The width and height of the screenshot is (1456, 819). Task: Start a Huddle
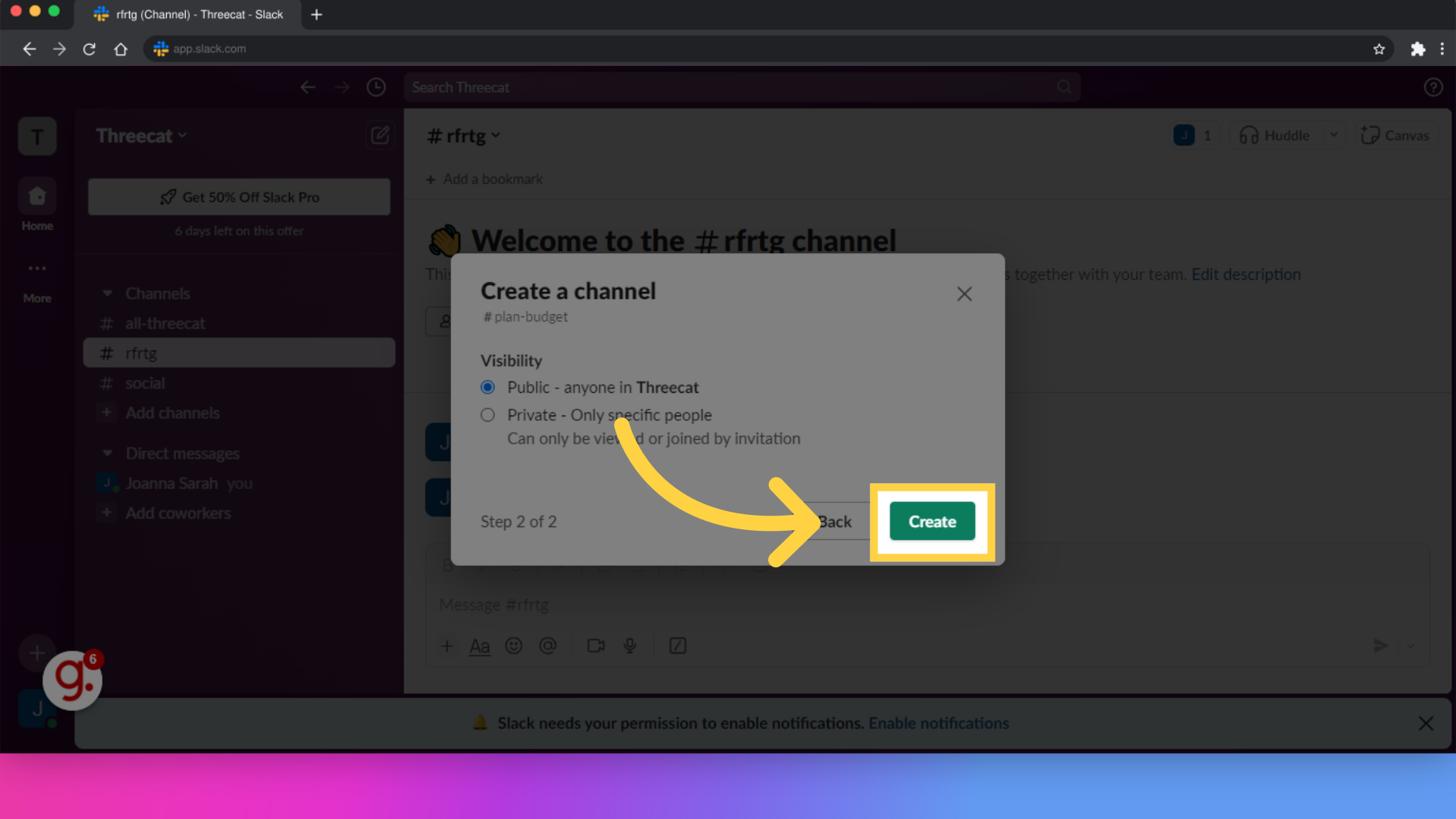click(1275, 136)
